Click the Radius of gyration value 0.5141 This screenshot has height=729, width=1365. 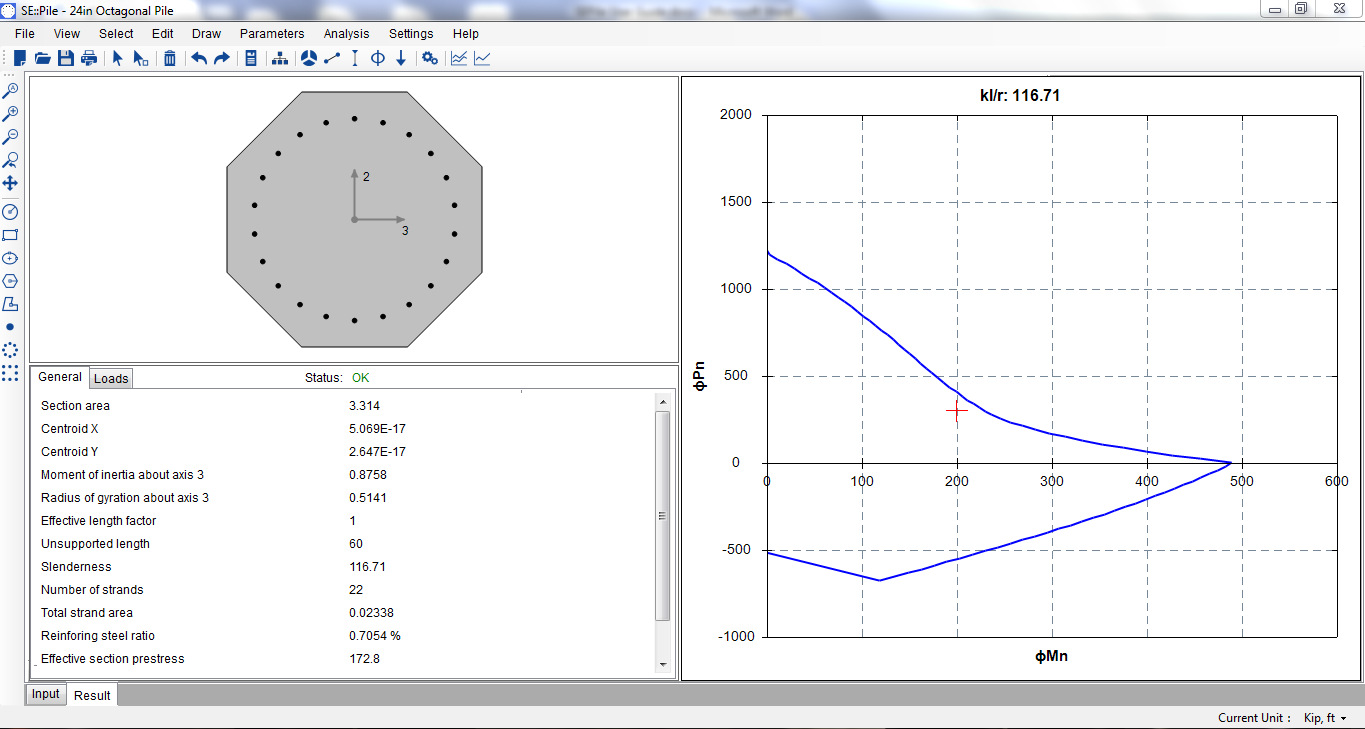368,498
